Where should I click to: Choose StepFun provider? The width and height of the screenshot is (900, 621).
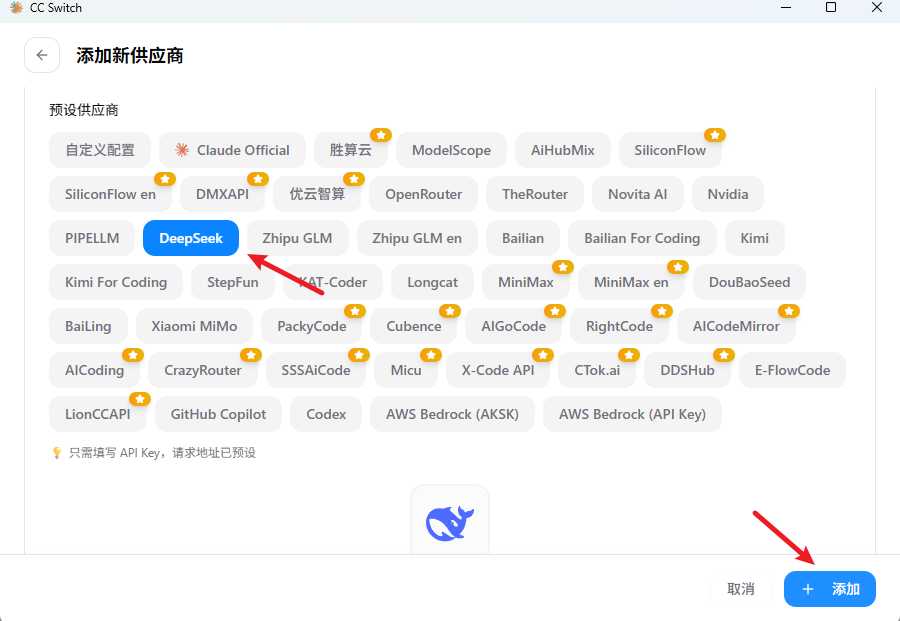tap(232, 282)
